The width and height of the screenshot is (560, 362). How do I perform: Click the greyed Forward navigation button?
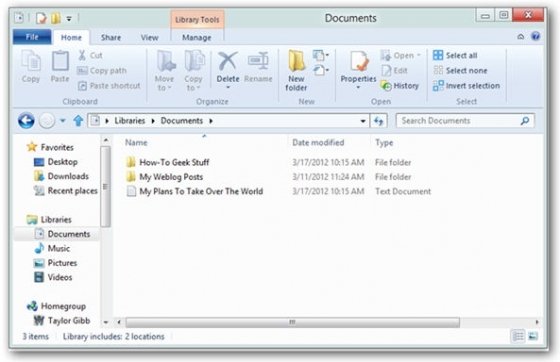47,121
